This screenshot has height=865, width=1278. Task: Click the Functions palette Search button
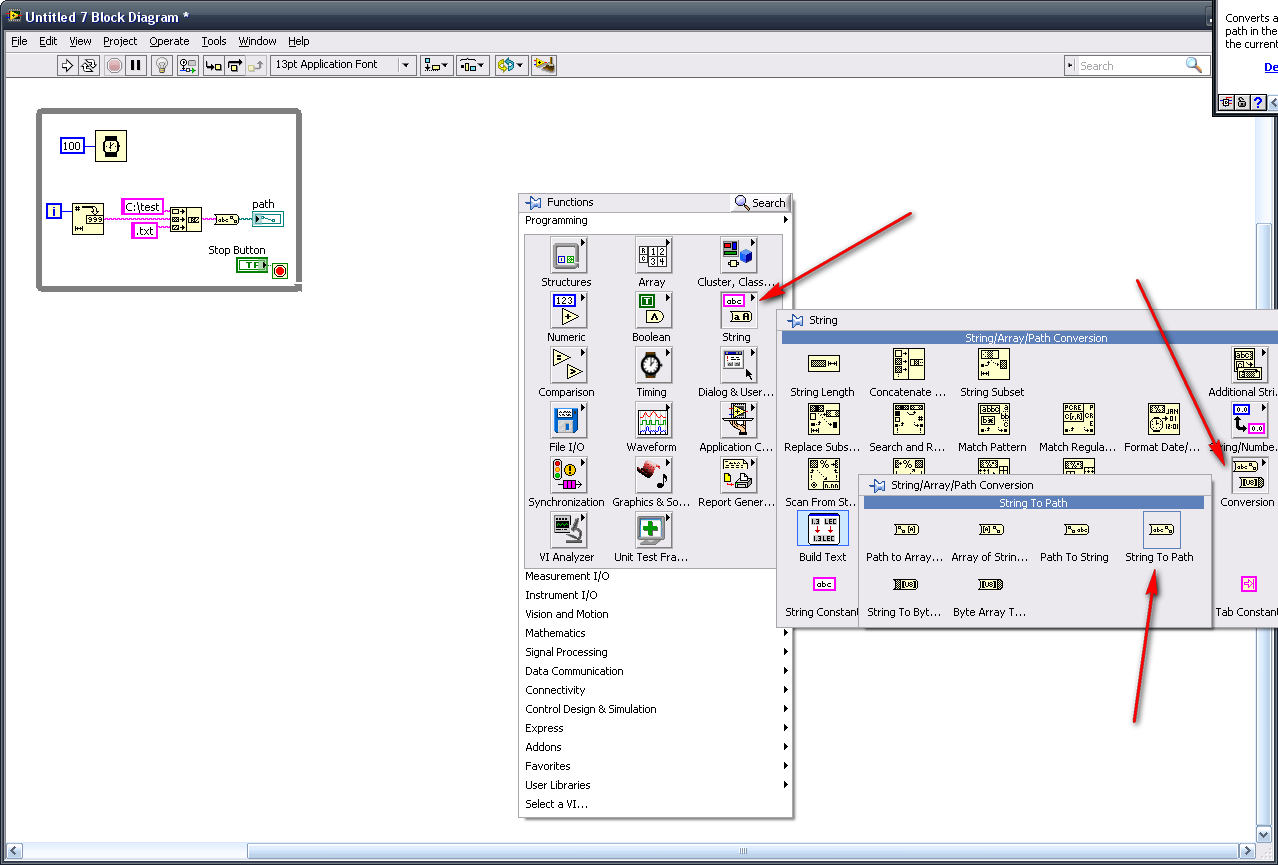click(760, 202)
